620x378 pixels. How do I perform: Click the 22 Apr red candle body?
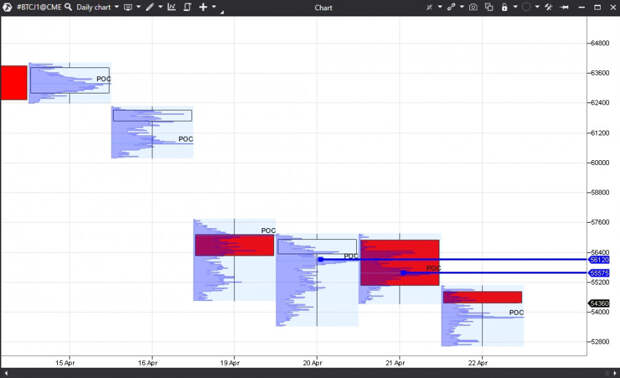point(482,297)
